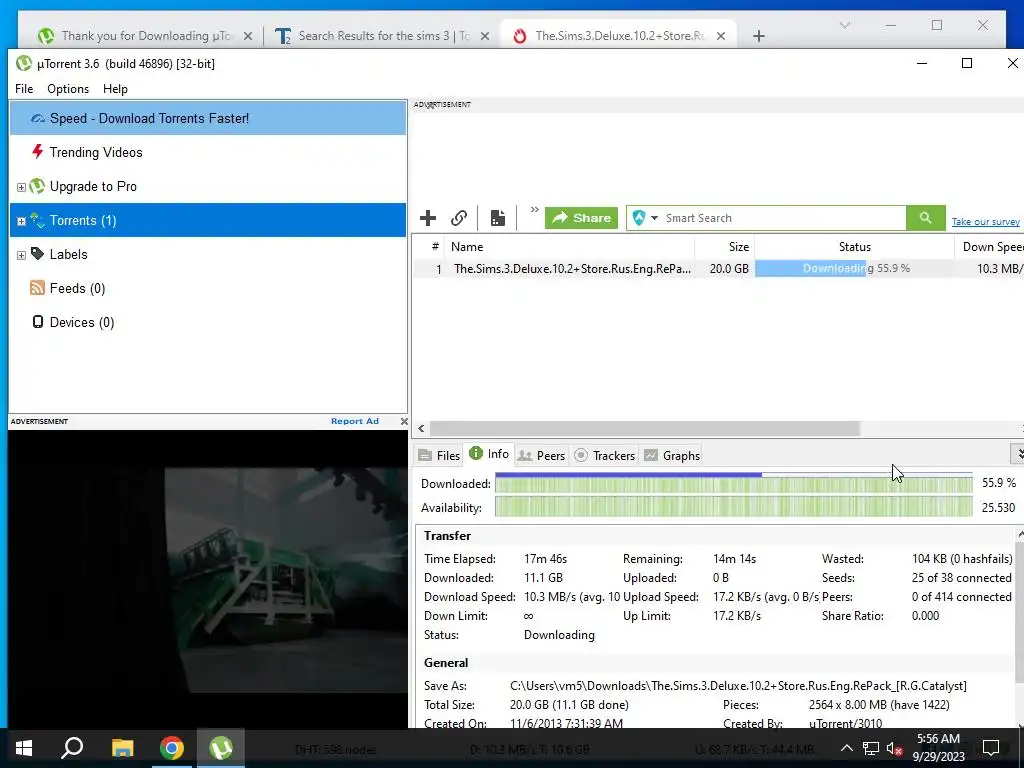Click the Downloading 55.9 % status bar

pos(855,268)
